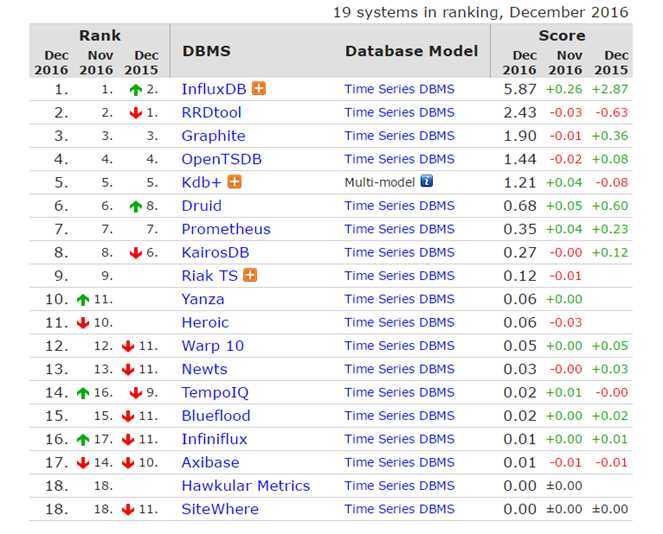Click the OpenTSDB score 1.44
Image resolution: width=663 pixels, height=534 pixels.
point(520,159)
